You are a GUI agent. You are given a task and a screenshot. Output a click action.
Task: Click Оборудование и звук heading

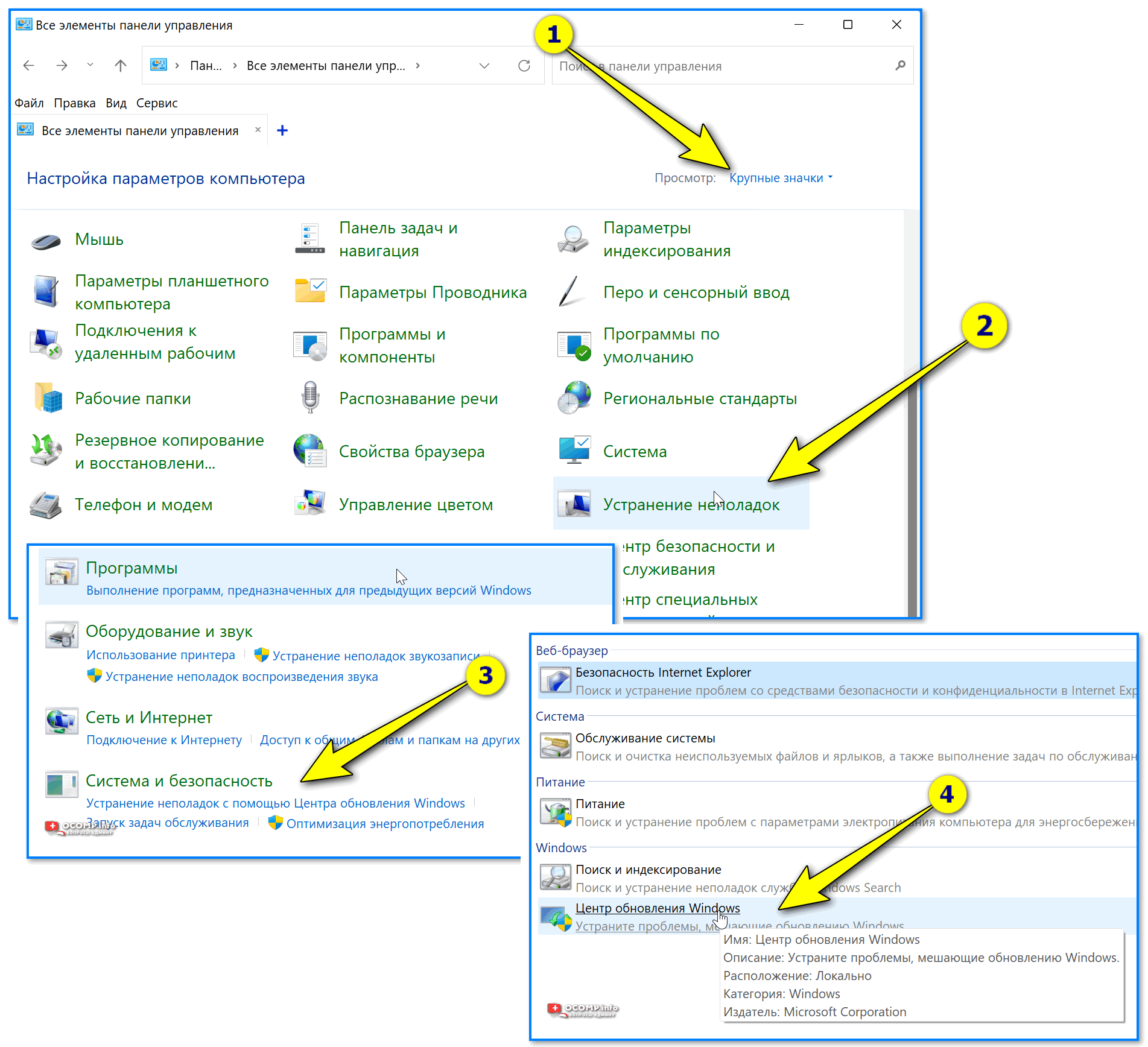pos(169,631)
